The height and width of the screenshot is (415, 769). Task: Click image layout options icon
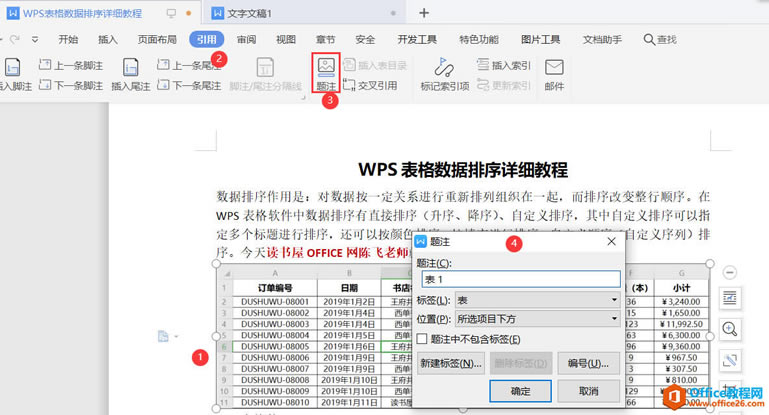[730, 298]
